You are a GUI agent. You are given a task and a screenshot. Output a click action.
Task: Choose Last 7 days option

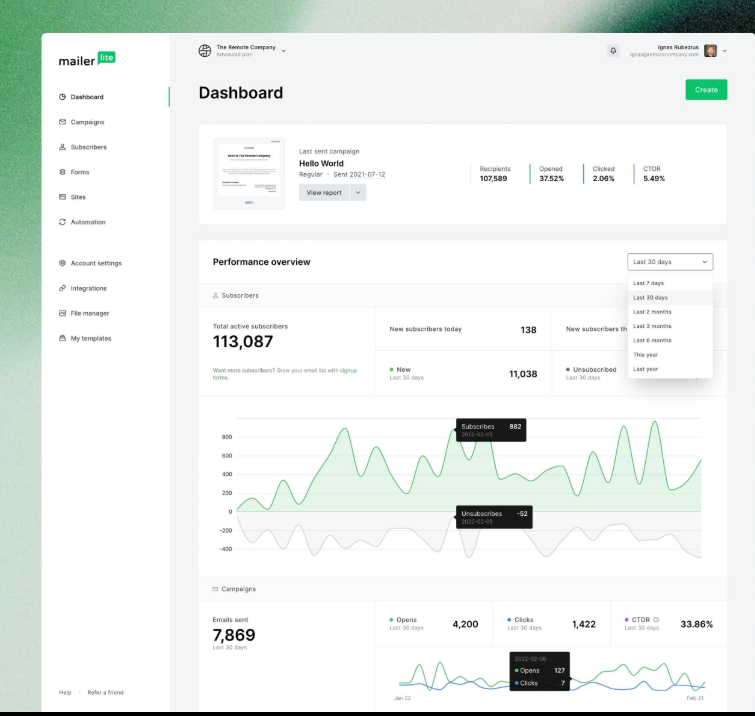pos(648,283)
